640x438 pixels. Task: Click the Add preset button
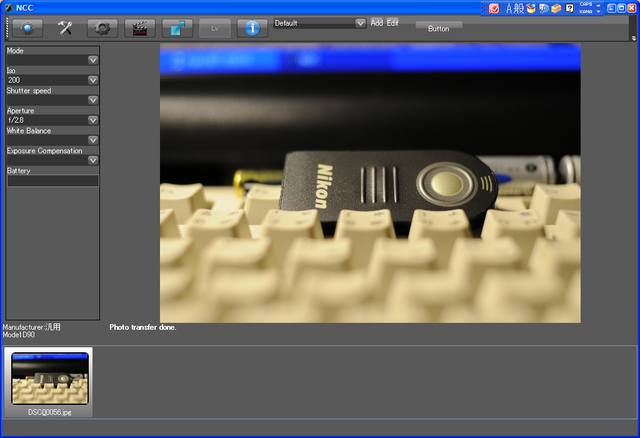click(x=376, y=23)
